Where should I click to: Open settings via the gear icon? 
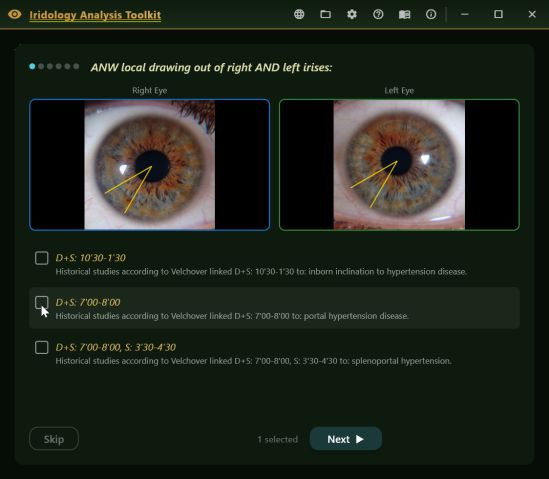[352, 14]
